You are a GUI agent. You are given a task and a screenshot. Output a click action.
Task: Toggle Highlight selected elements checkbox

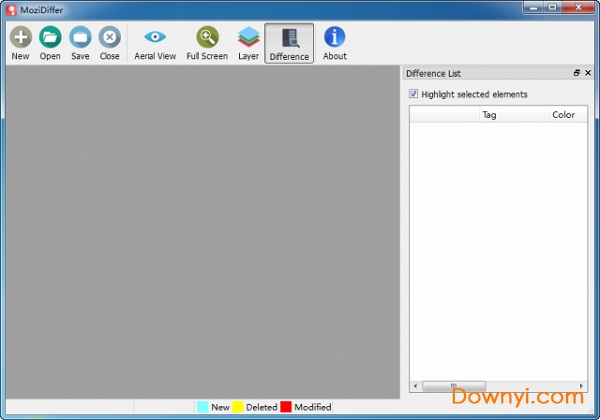tap(414, 95)
